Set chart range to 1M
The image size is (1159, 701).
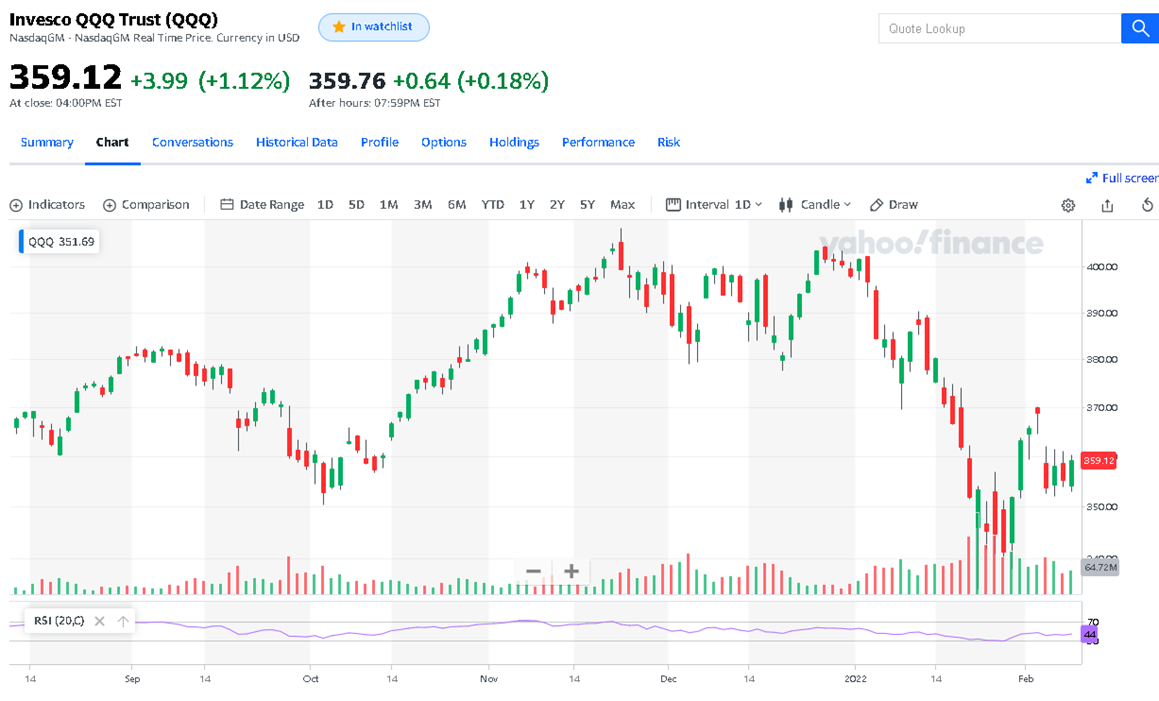(x=389, y=205)
